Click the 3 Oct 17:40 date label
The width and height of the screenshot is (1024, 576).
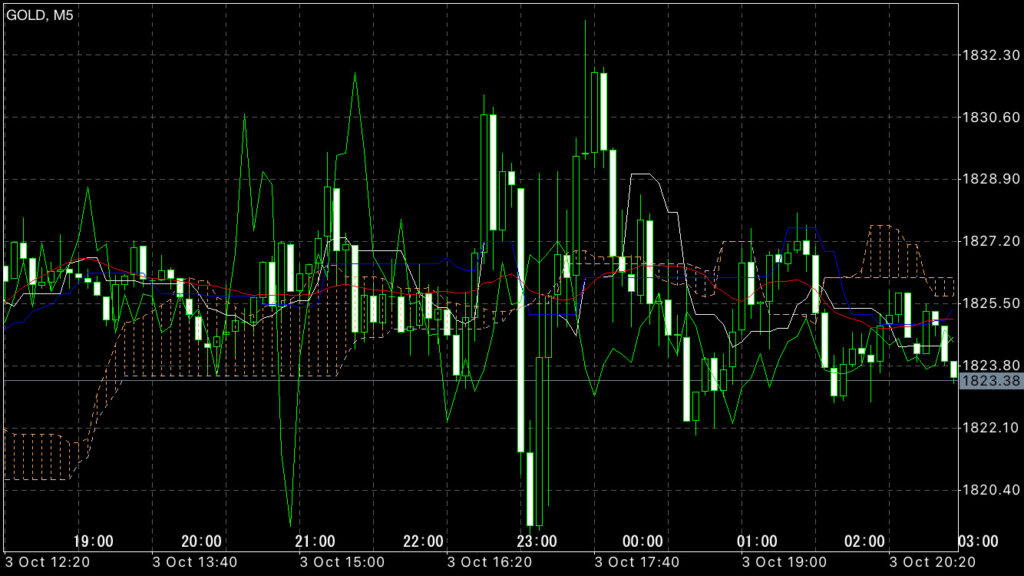pyautogui.click(x=637, y=562)
